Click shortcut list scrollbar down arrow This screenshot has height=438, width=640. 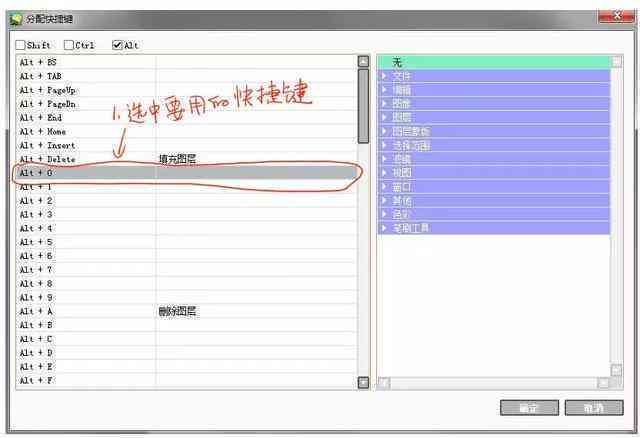click(x=363, y=382)
